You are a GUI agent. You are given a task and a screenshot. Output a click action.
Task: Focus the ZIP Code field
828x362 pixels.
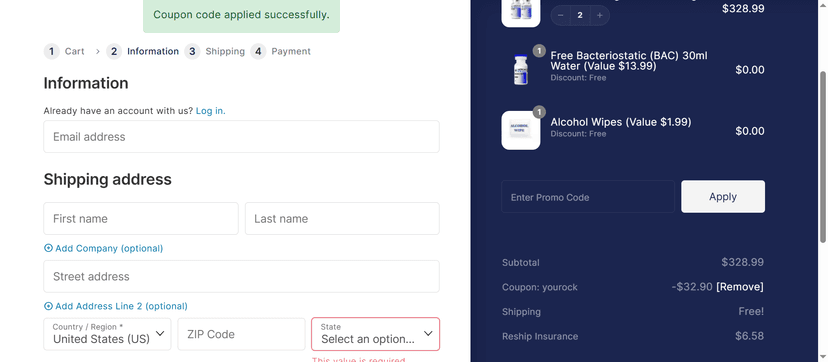pos(241,334)
